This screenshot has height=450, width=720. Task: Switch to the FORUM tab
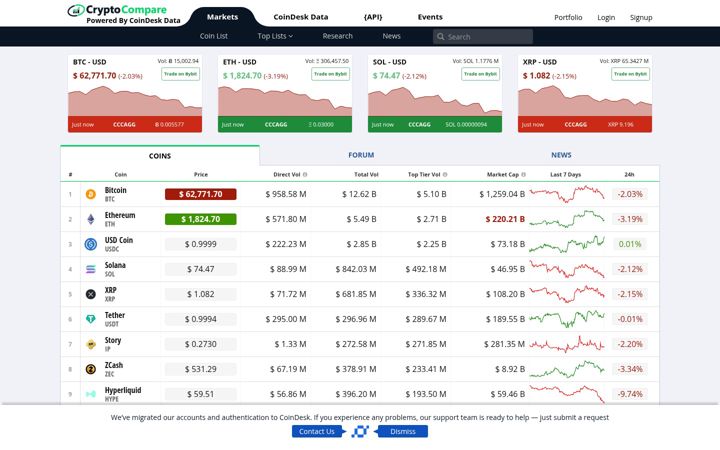coord(361,155)
